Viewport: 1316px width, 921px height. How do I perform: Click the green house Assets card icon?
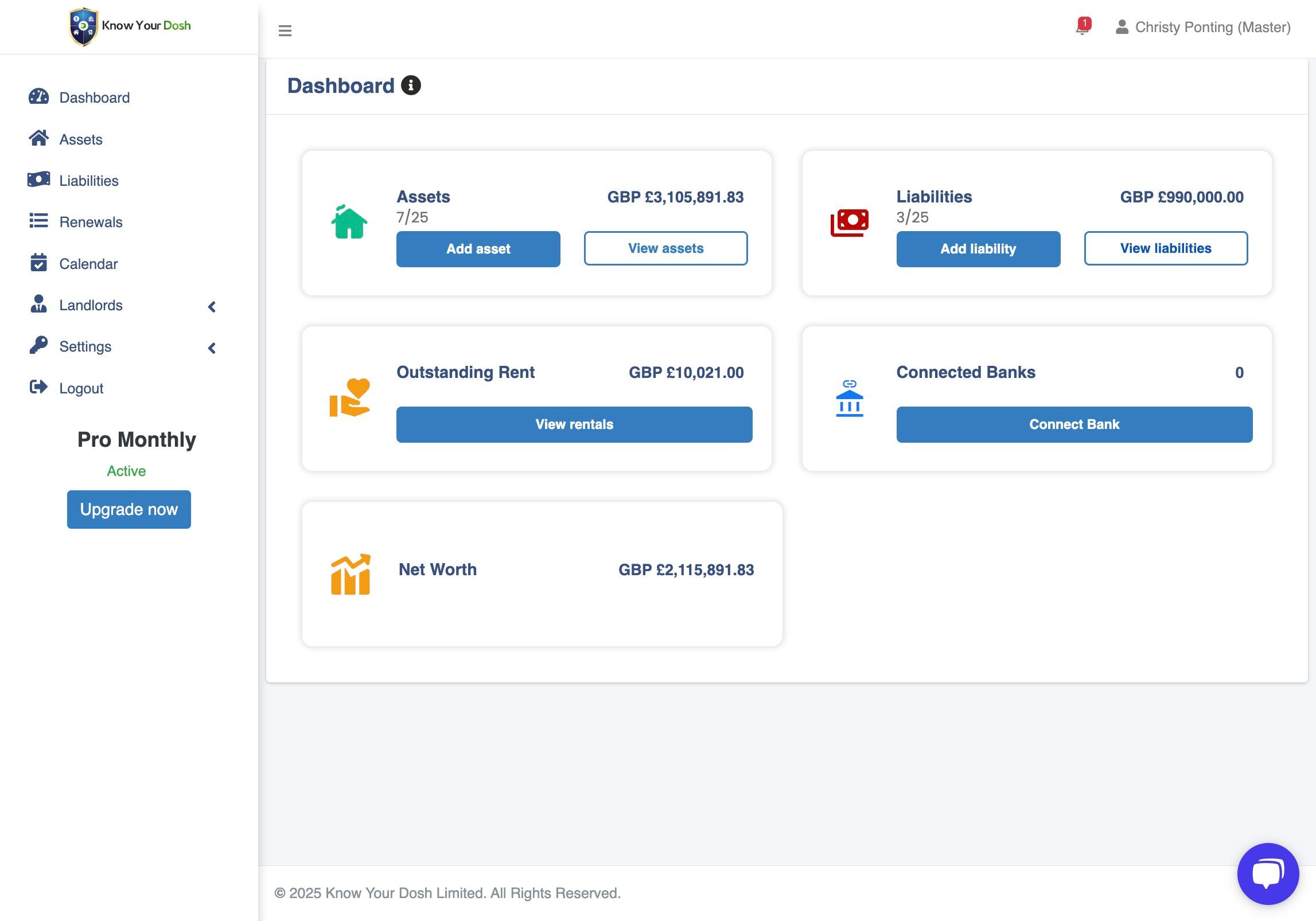pyautogui.click(x=349, y=223)
